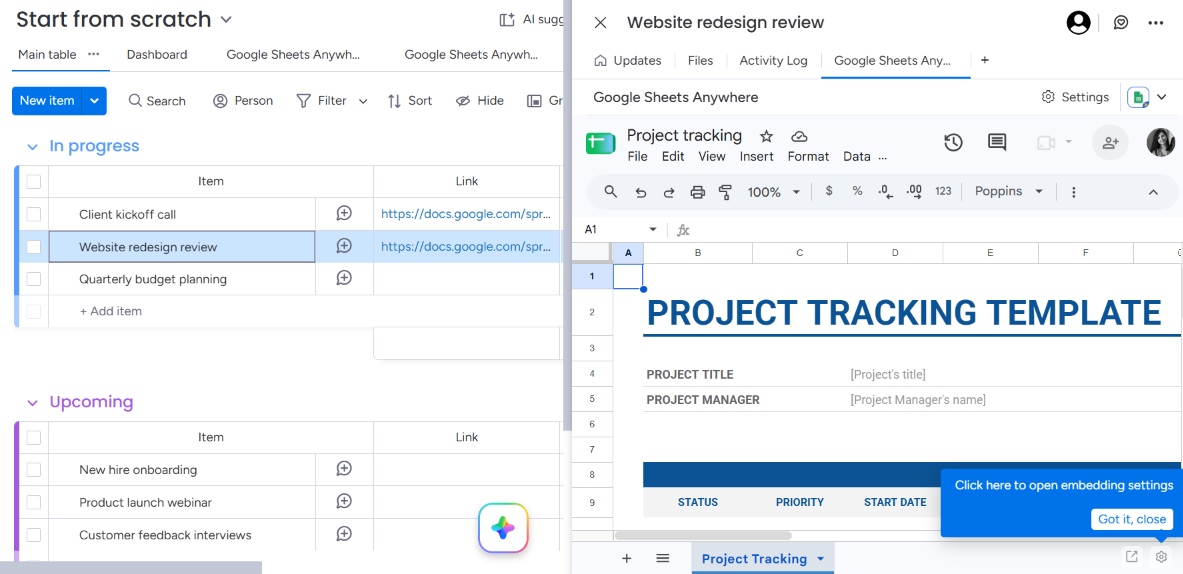Open conversation for Product launch webinar
The image size is (1183, 574).
pos(344,502)
